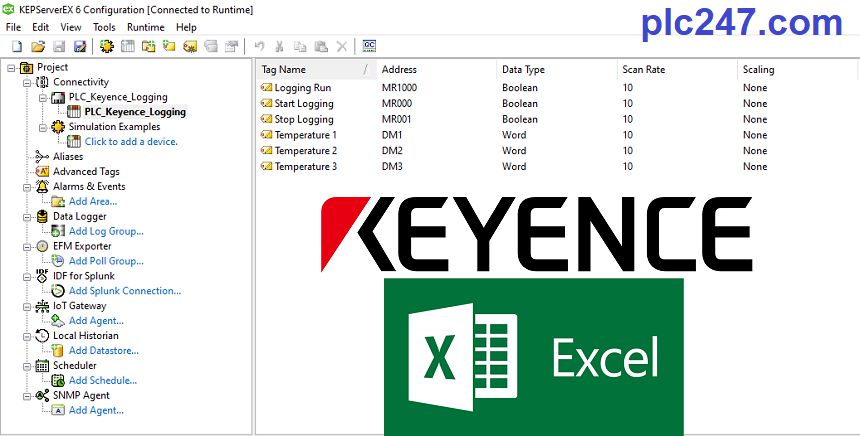Click the Open Project folder icon
The image size is (860, 436).
pos(38,46)
